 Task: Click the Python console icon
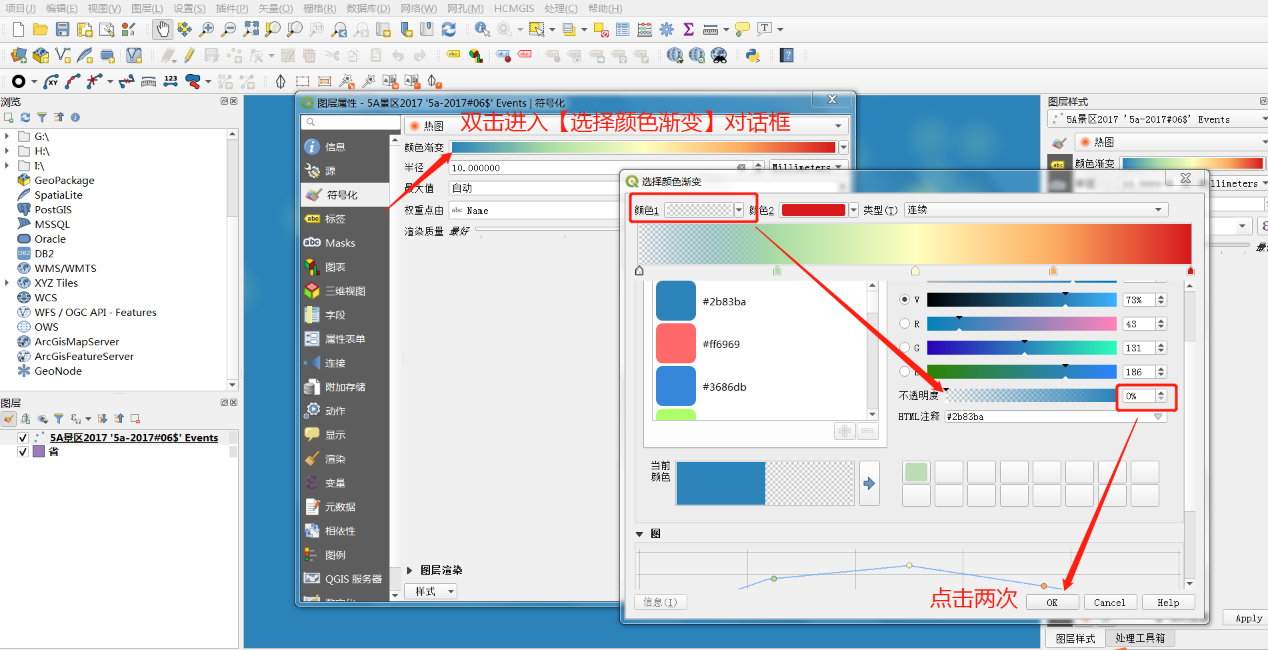(x=753, y=56)
